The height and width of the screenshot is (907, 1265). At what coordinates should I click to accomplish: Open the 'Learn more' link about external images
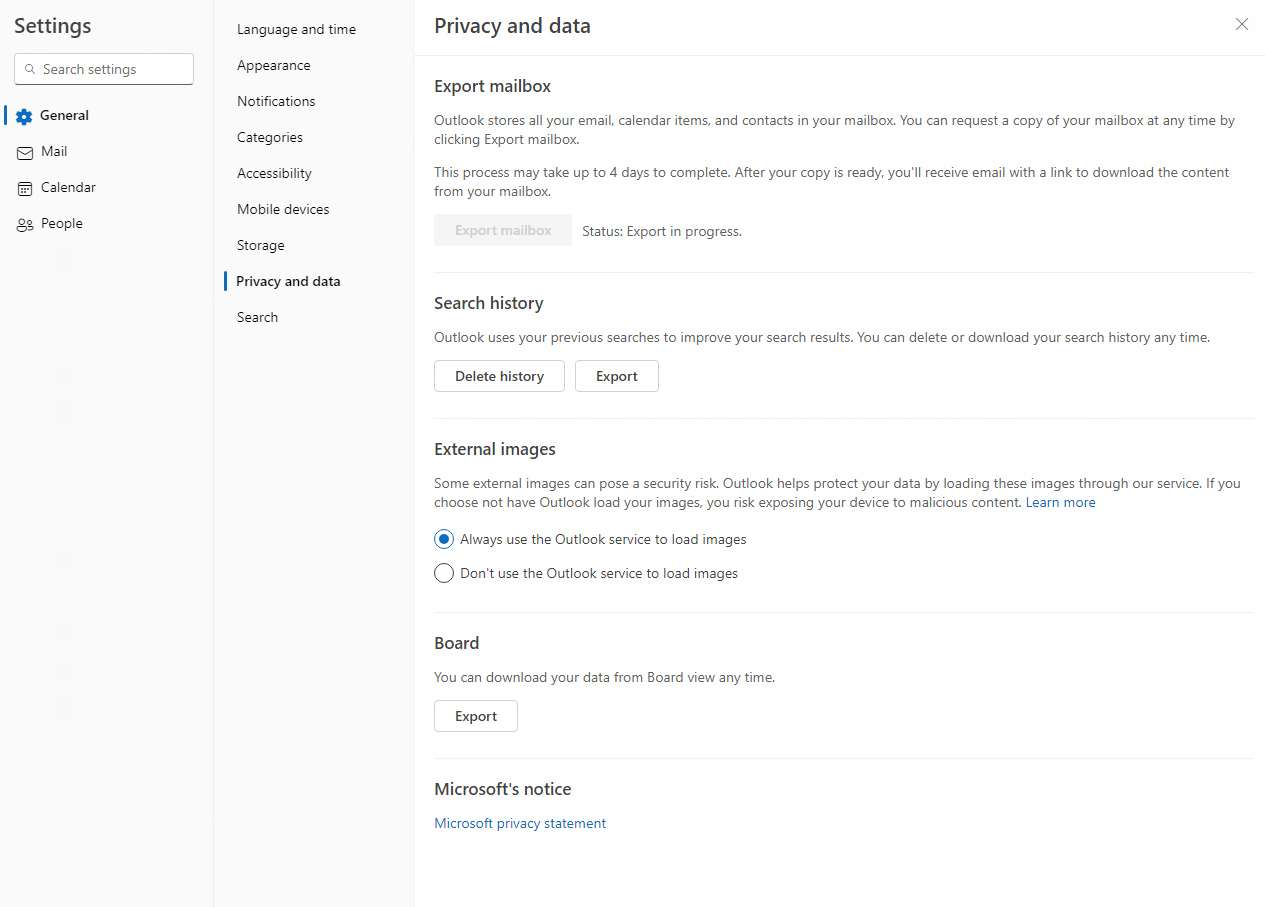tap(1060, 501)
